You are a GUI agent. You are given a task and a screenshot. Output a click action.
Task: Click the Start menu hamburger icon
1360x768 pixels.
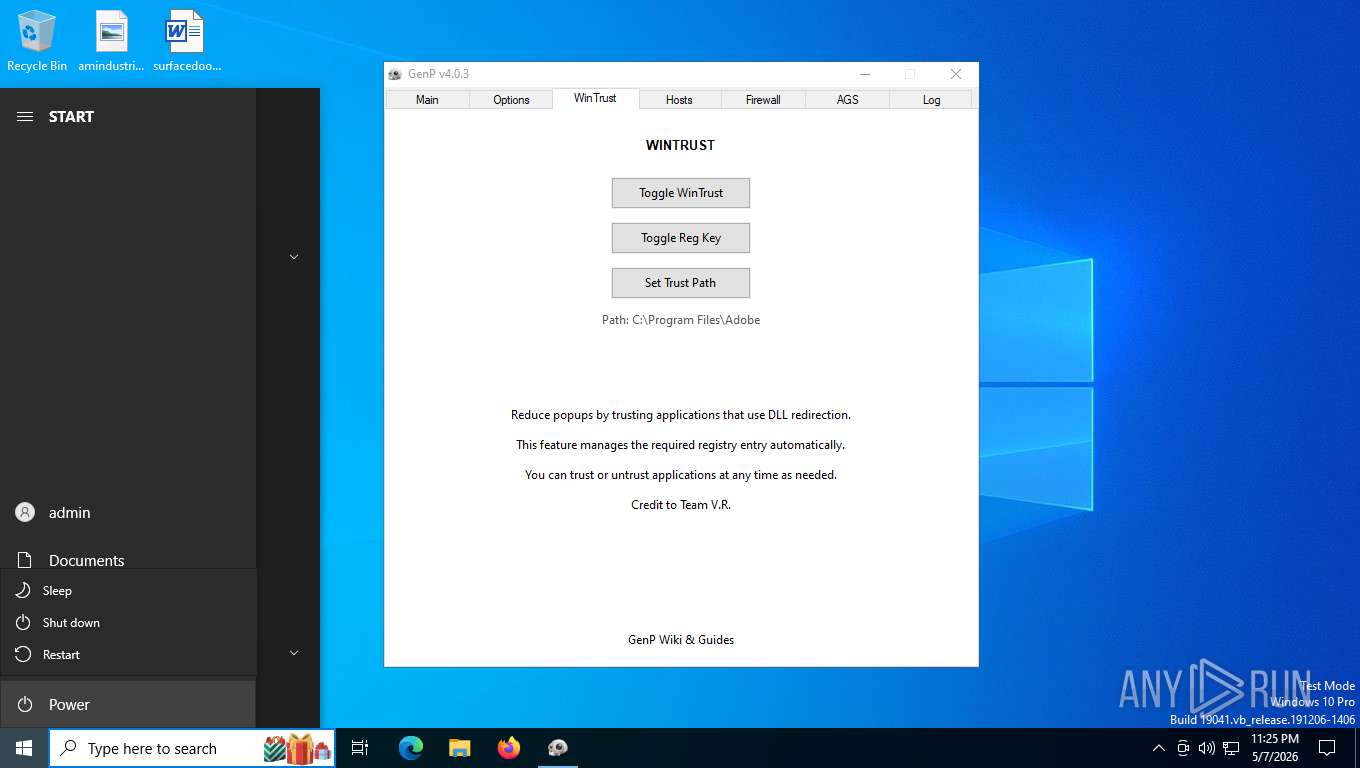25,117
